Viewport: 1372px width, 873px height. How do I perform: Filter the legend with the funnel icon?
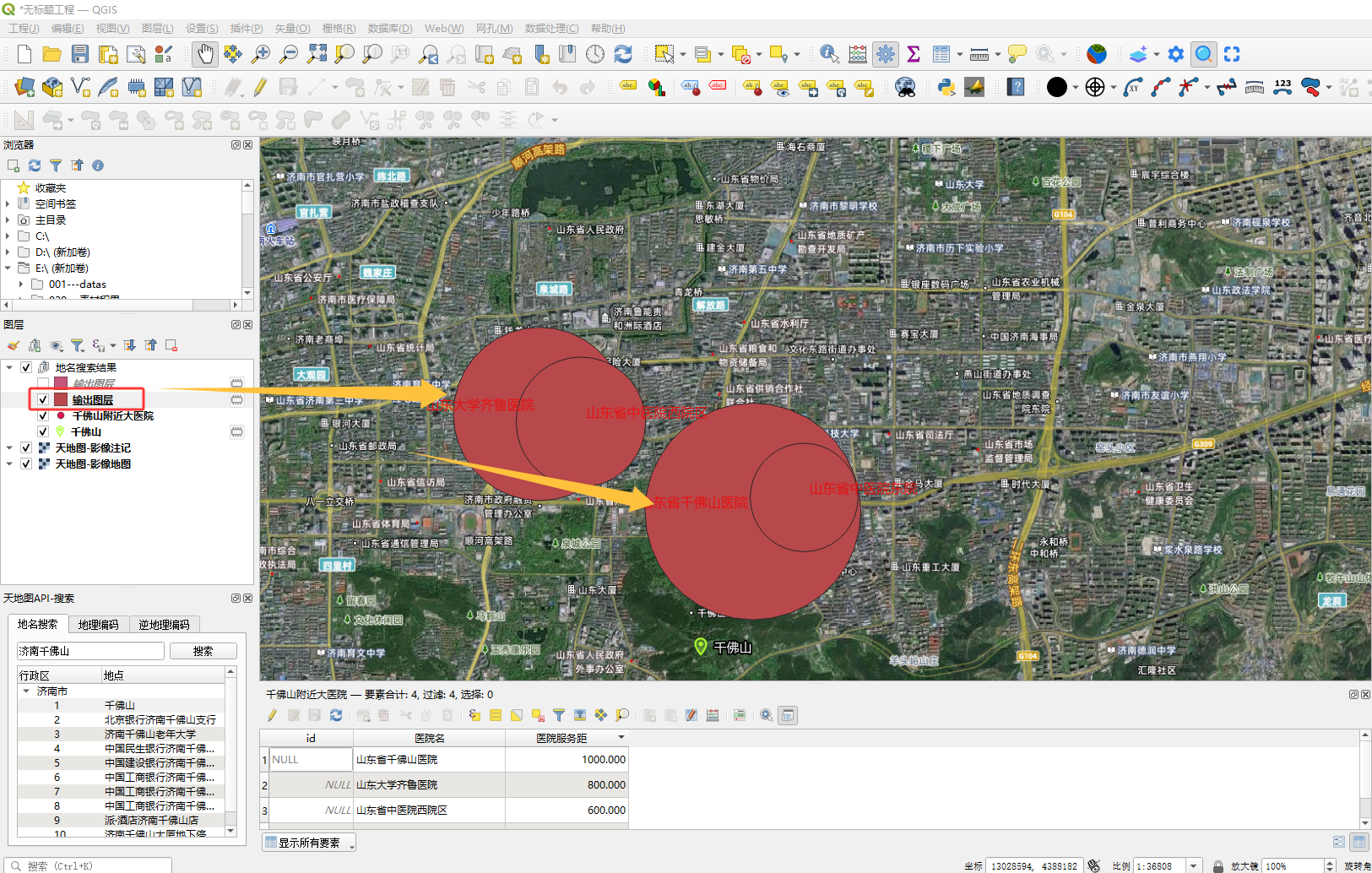pos(77,345)
